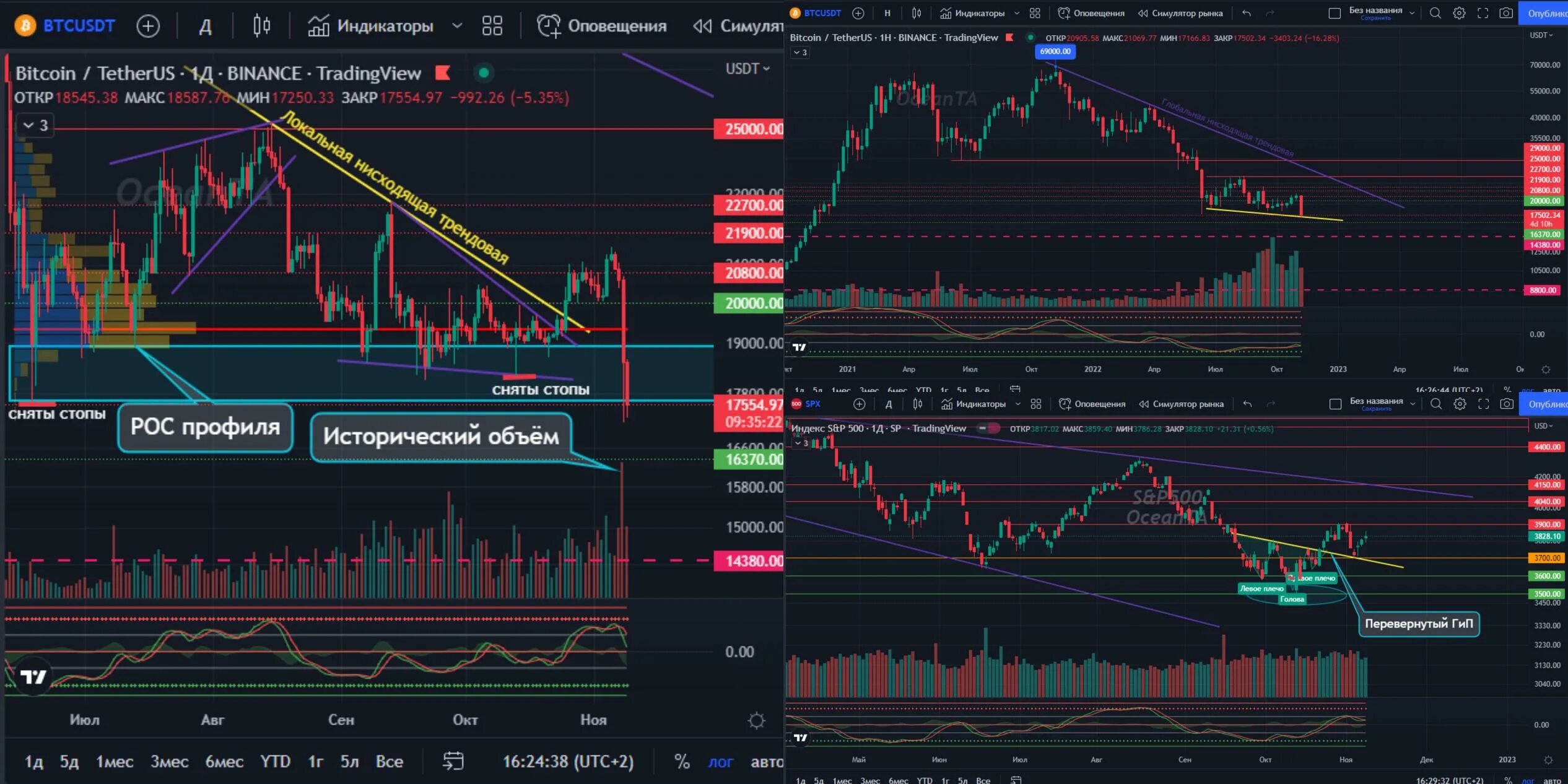Open the timezone clock 16:24:38 (UTC+2)
The height and width of the screenshot is (784, 1568).
point(568,761)
